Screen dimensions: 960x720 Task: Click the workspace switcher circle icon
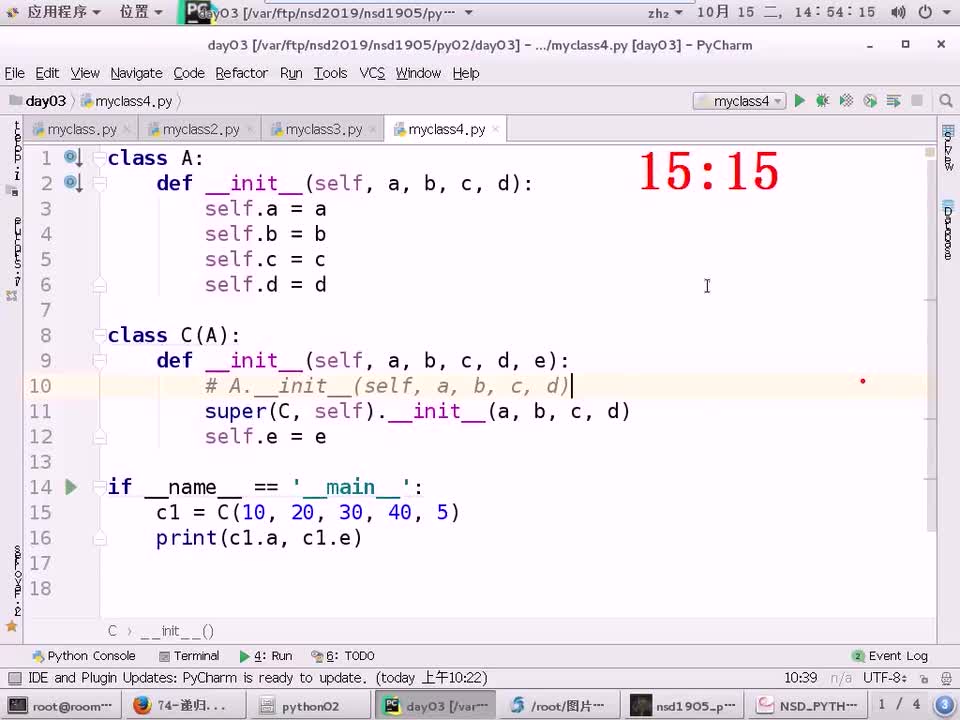click(x=943, y=705)
